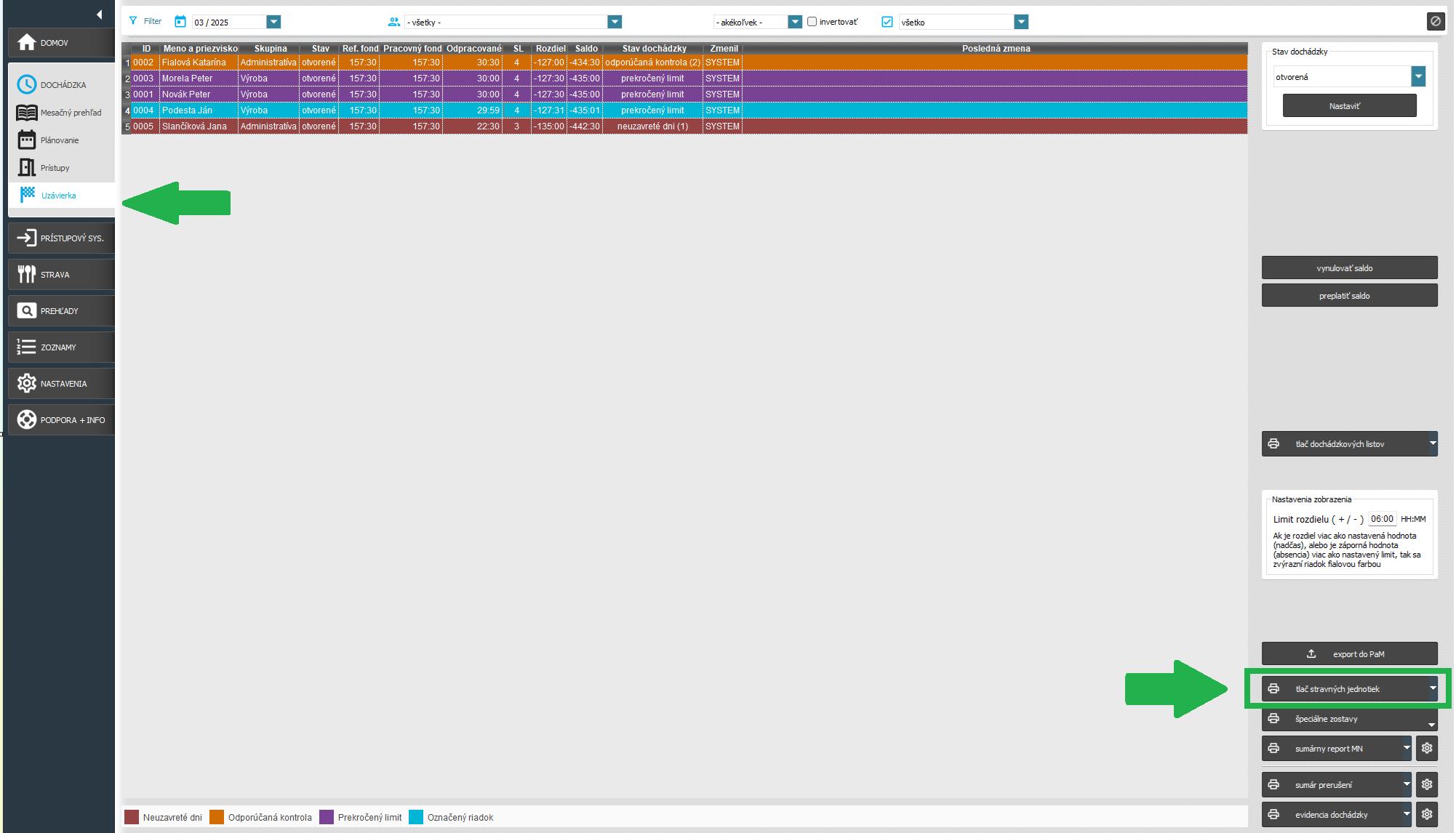
Task: Toggle the invertovať checkbox
Action: (812, 22)
